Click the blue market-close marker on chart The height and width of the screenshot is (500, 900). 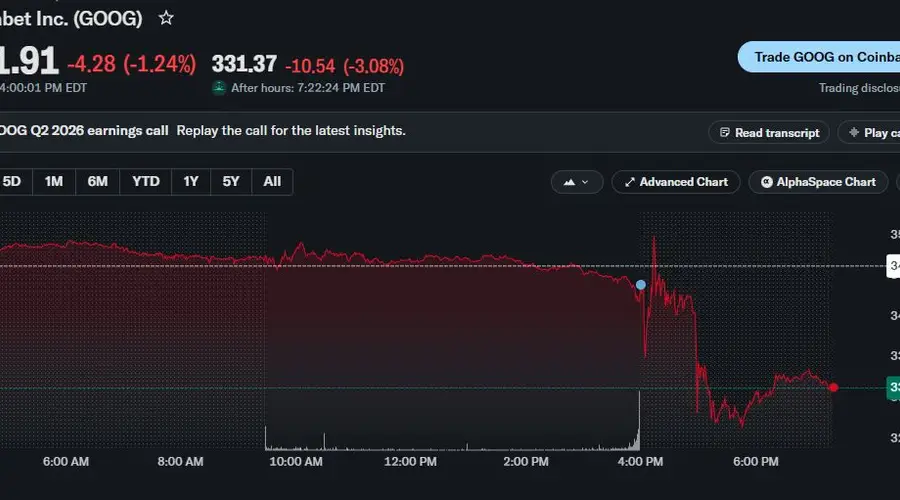641,285
